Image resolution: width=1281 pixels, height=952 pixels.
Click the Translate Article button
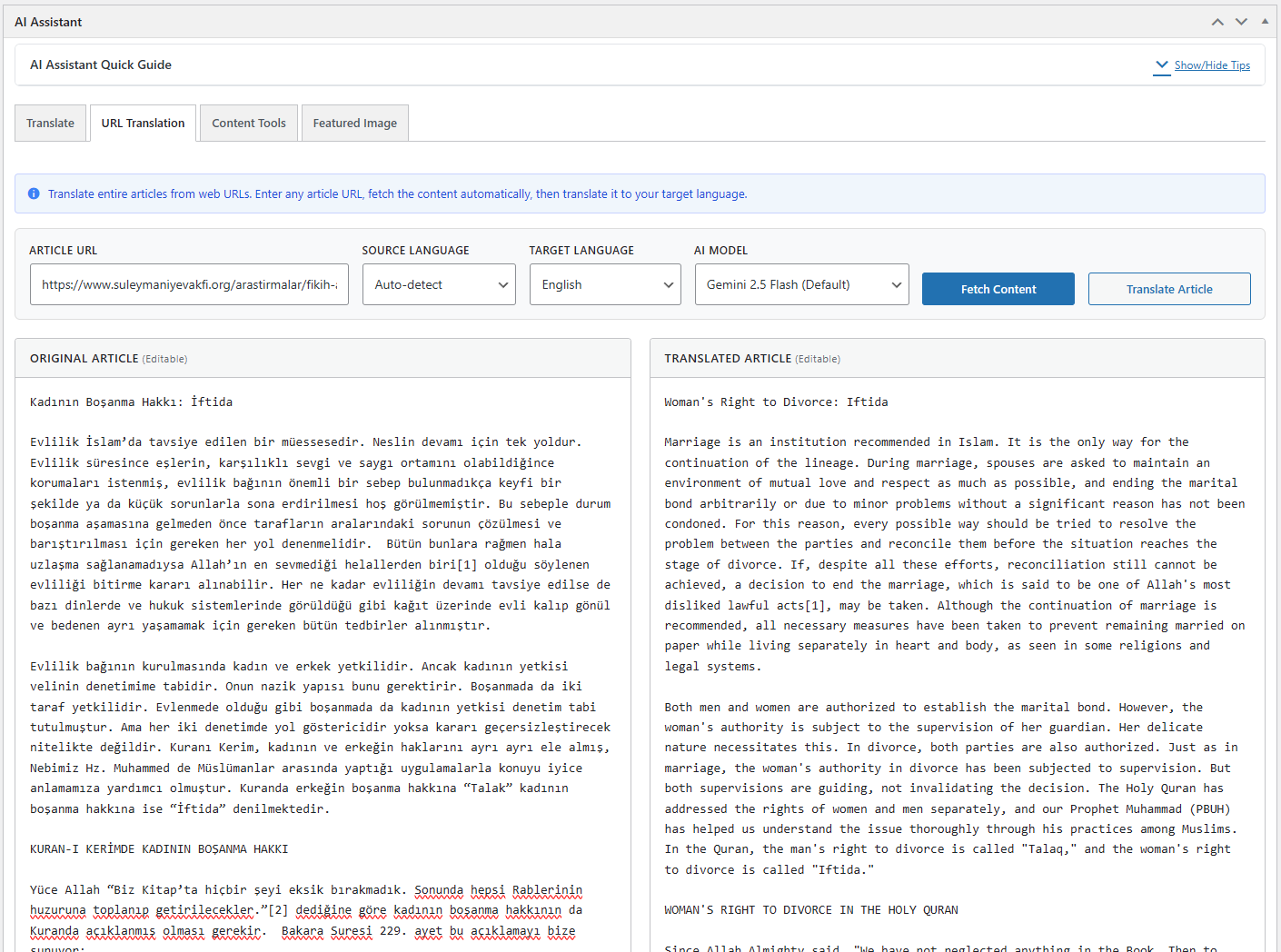tap(1169, 289)
